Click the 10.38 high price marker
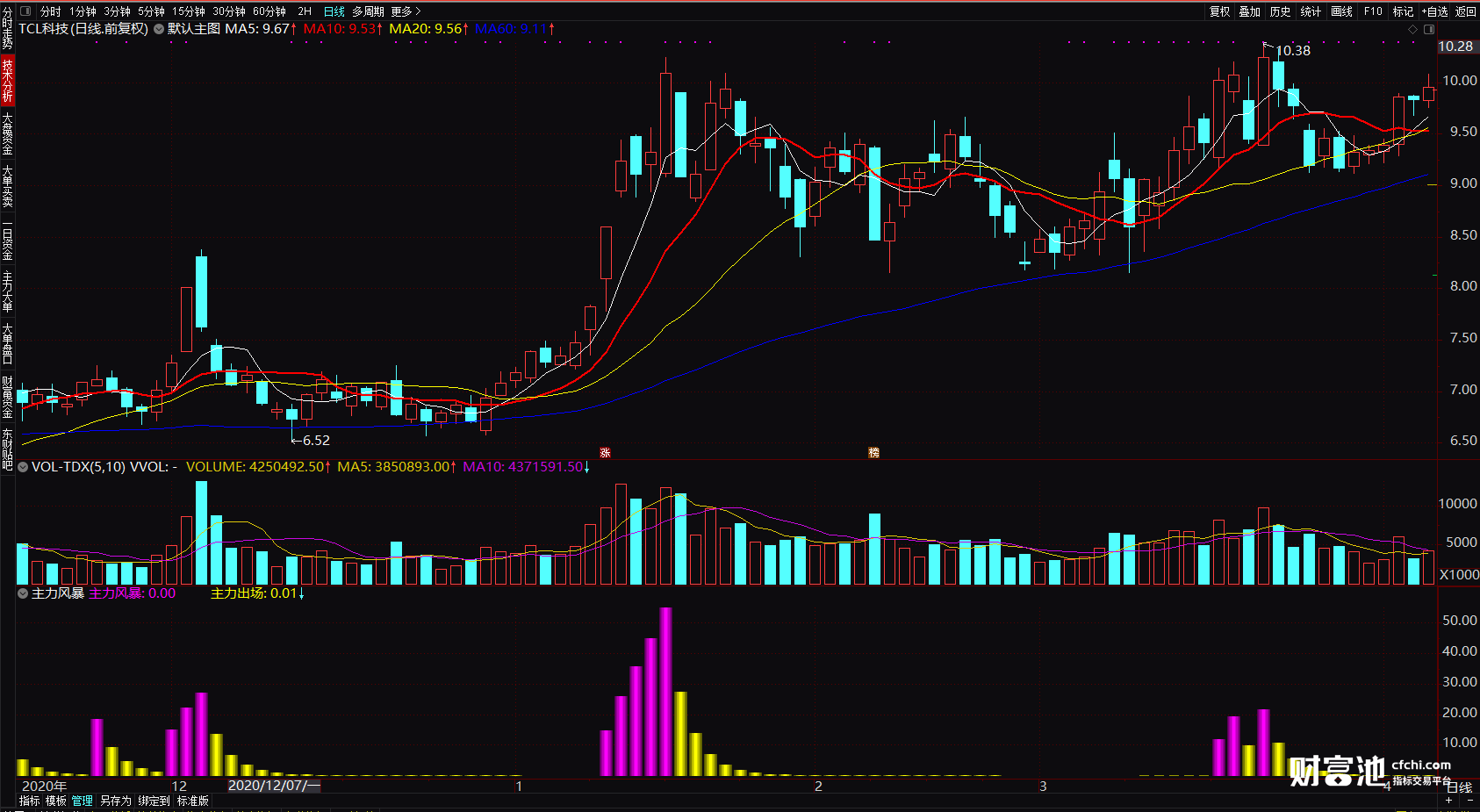1480x812 pixels. pos(1293,51)
